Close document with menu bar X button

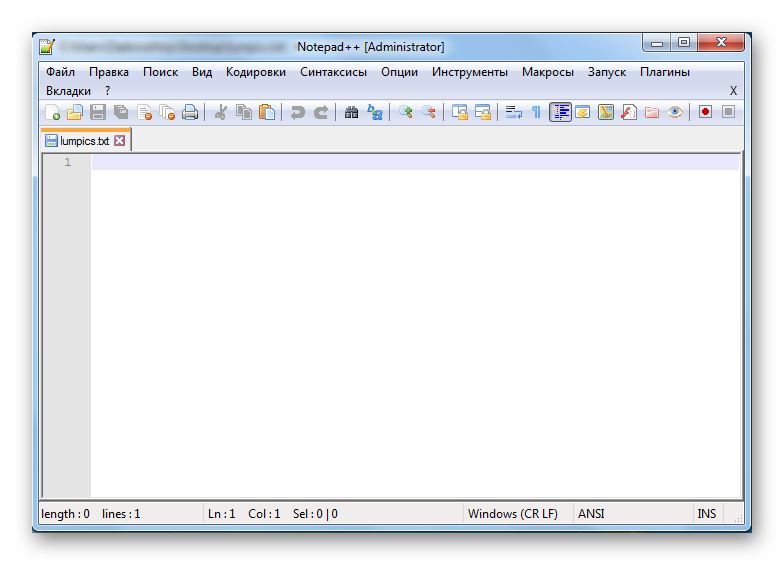coord(733,91)
